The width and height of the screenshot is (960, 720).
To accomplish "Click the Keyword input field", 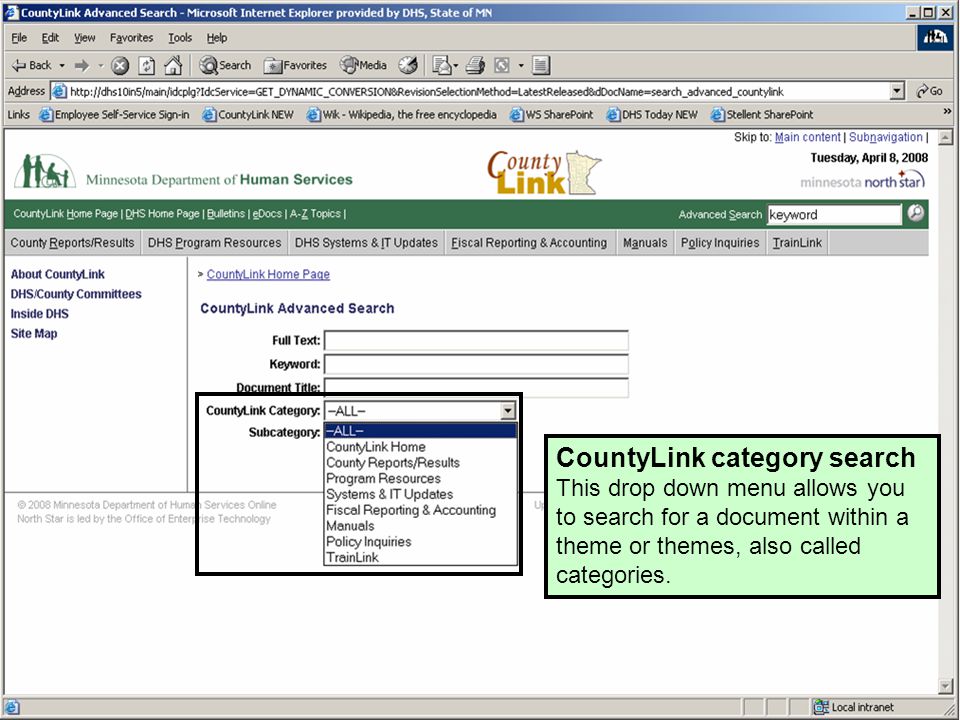I will pyautogui.click(x=476, y=364).
